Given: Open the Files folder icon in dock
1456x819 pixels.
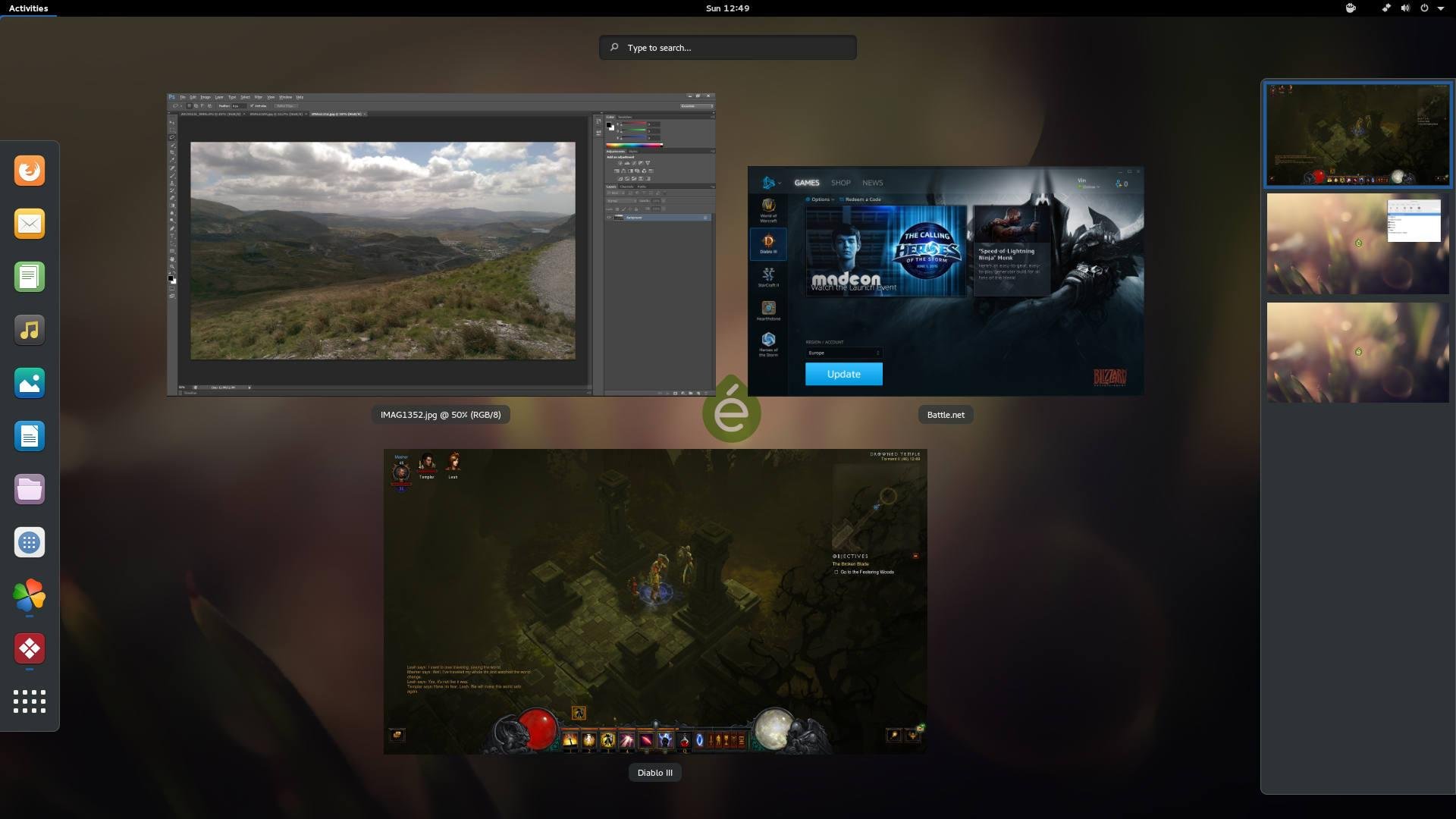Looking at the screenshot, I should point(30,489).
